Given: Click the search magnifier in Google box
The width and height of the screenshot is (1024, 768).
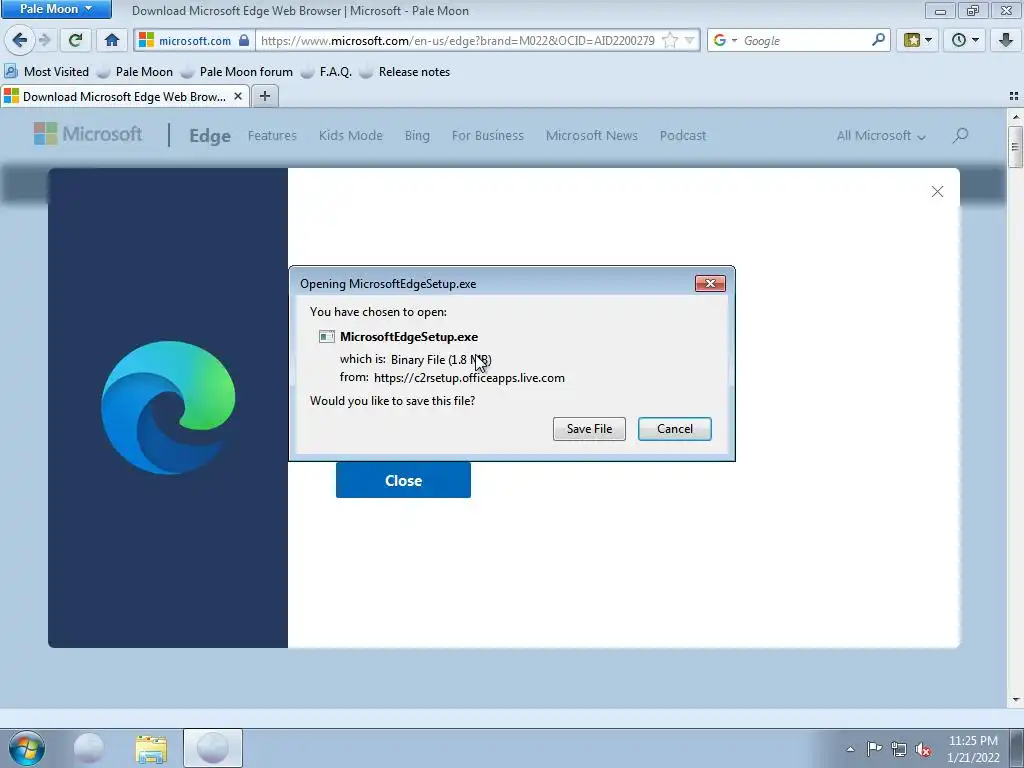Looking at the screenshot, I should (878, 40).
